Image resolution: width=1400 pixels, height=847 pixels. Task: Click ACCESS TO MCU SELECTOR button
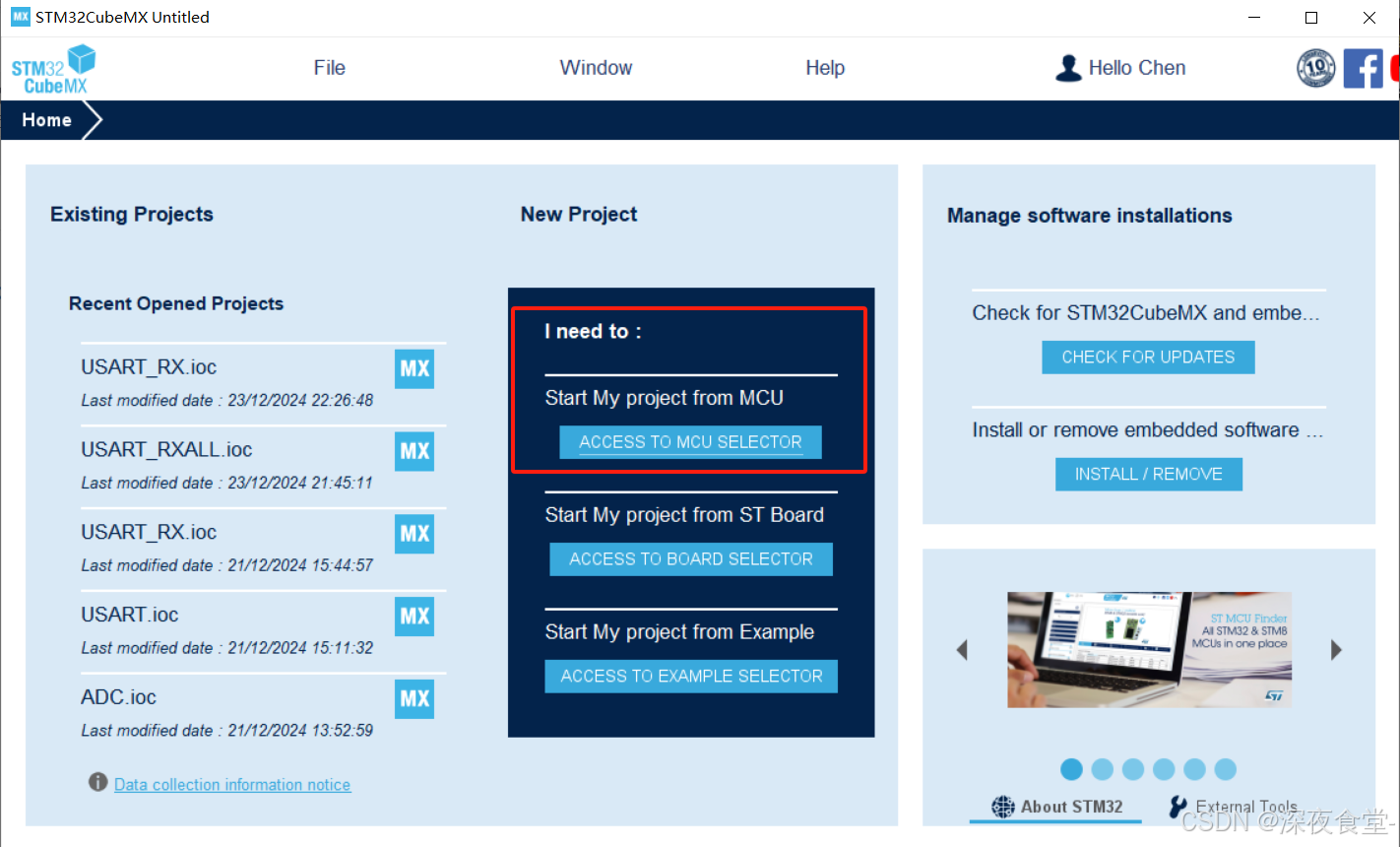(x=691, y=442)
